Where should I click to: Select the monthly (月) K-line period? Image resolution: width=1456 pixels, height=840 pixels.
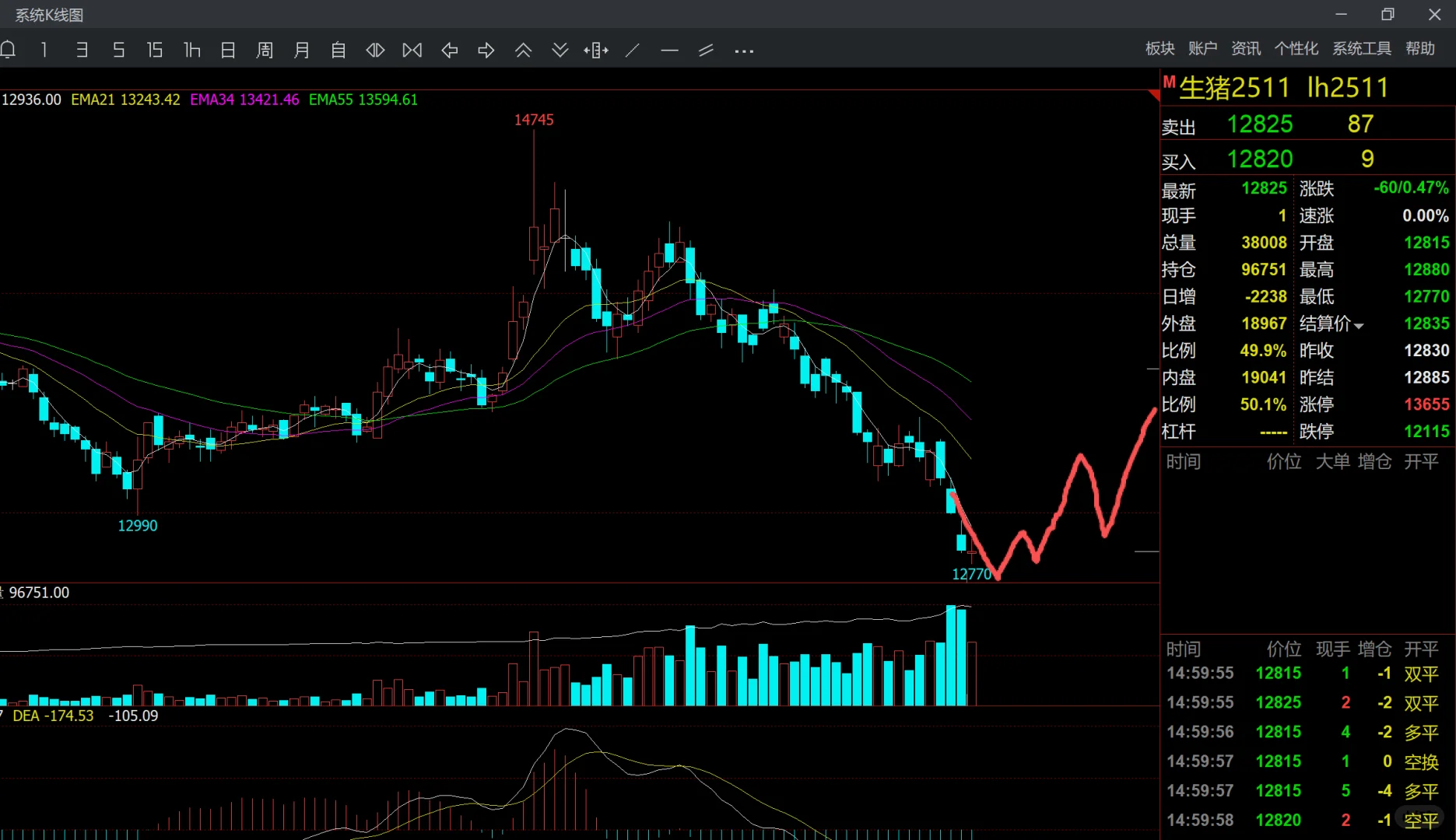[301, 51]
